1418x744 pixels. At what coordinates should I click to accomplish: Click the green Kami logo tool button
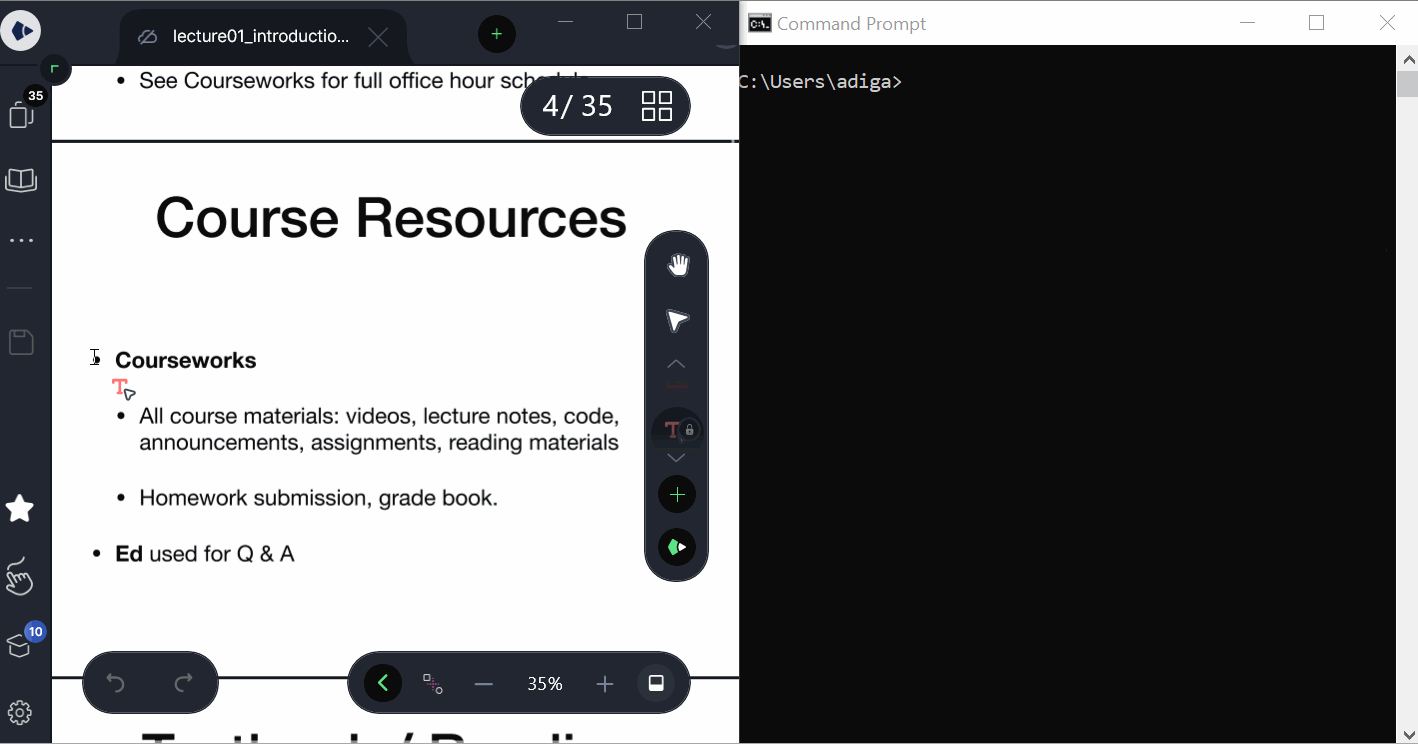pos(677,547)
